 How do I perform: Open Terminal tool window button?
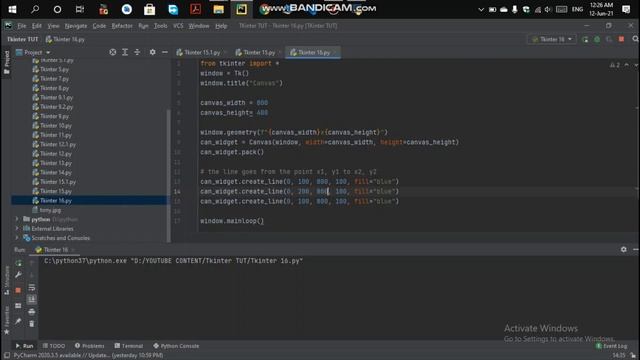(129, 346)
